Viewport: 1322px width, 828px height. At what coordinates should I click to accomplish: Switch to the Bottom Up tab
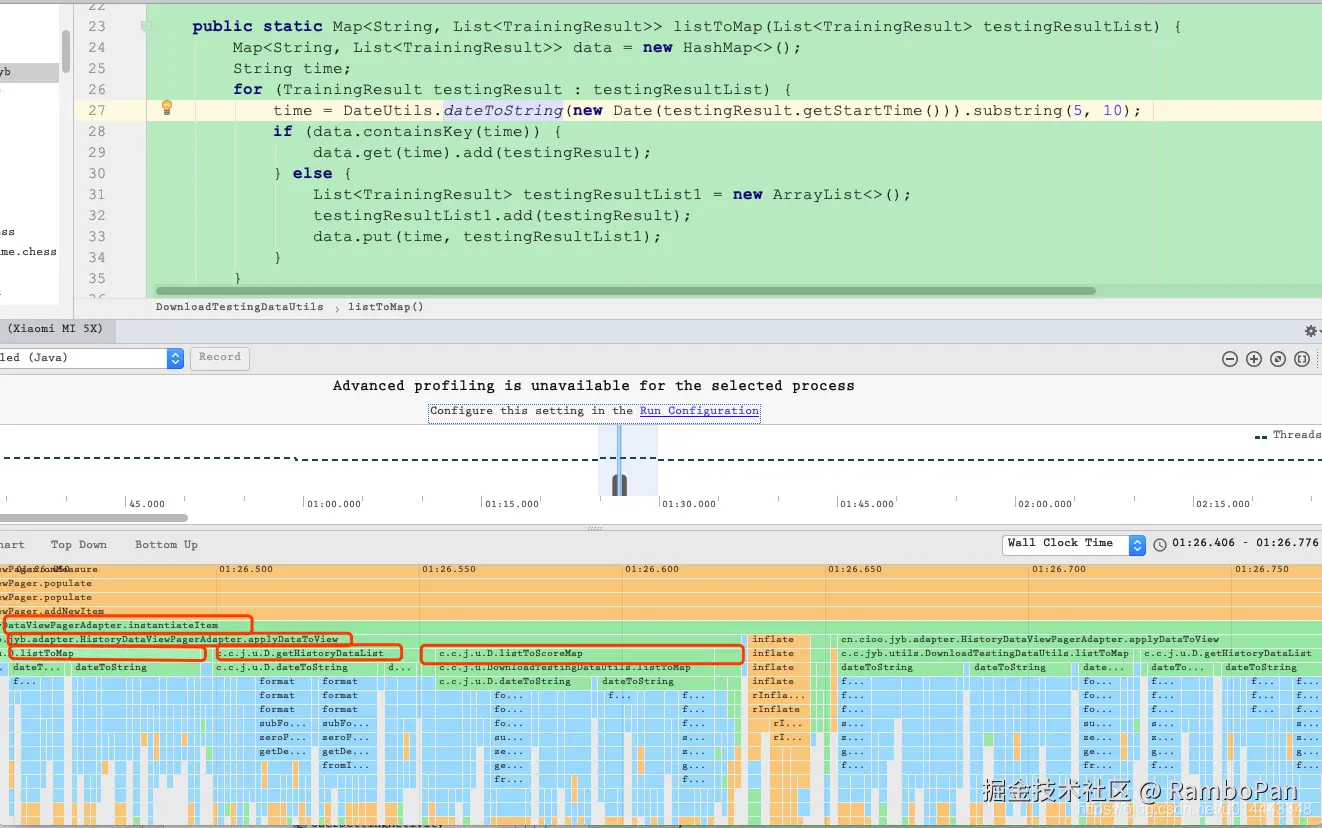tap(166, 545)
